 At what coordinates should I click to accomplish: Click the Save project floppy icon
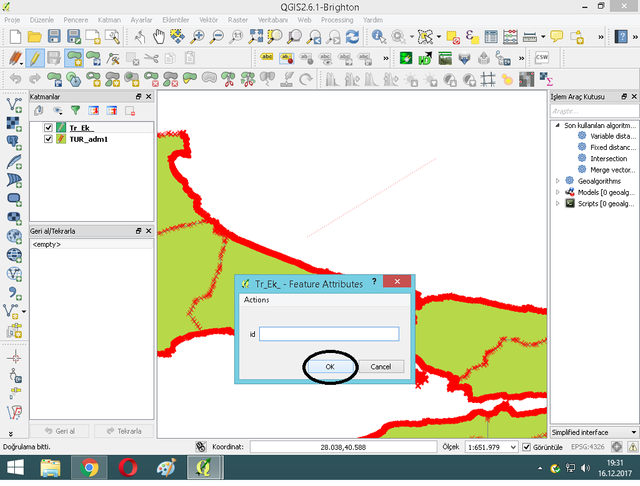click(54, 37)
